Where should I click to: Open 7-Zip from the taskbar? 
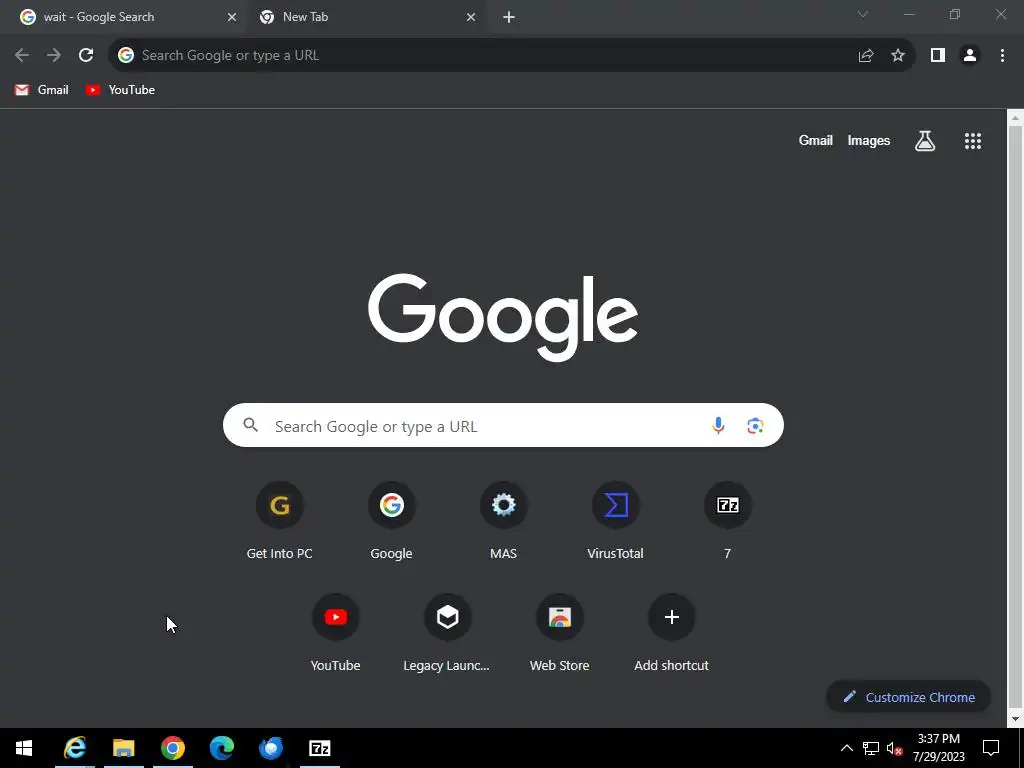319,748
